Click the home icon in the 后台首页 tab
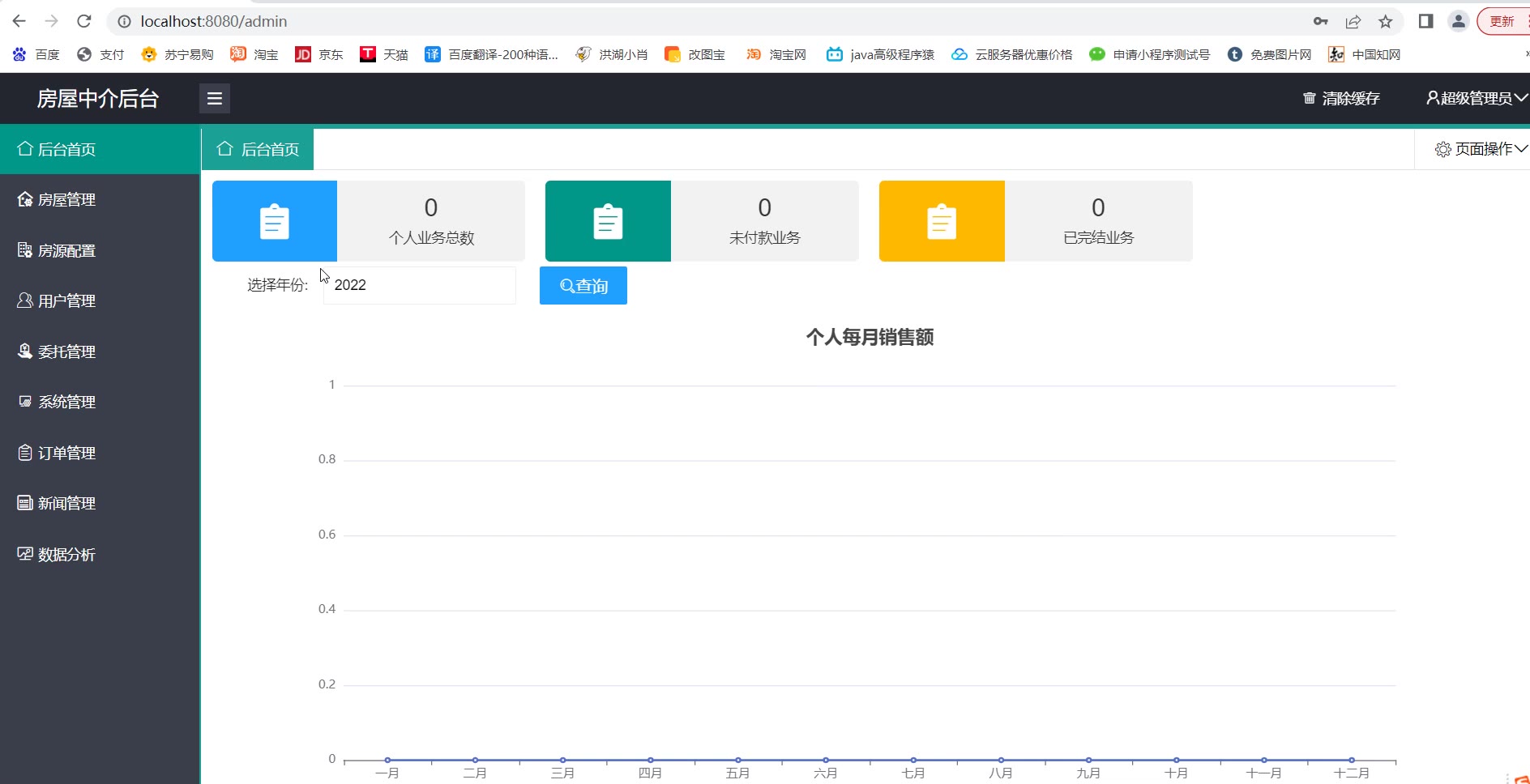1530x784 pixels. 224,149
